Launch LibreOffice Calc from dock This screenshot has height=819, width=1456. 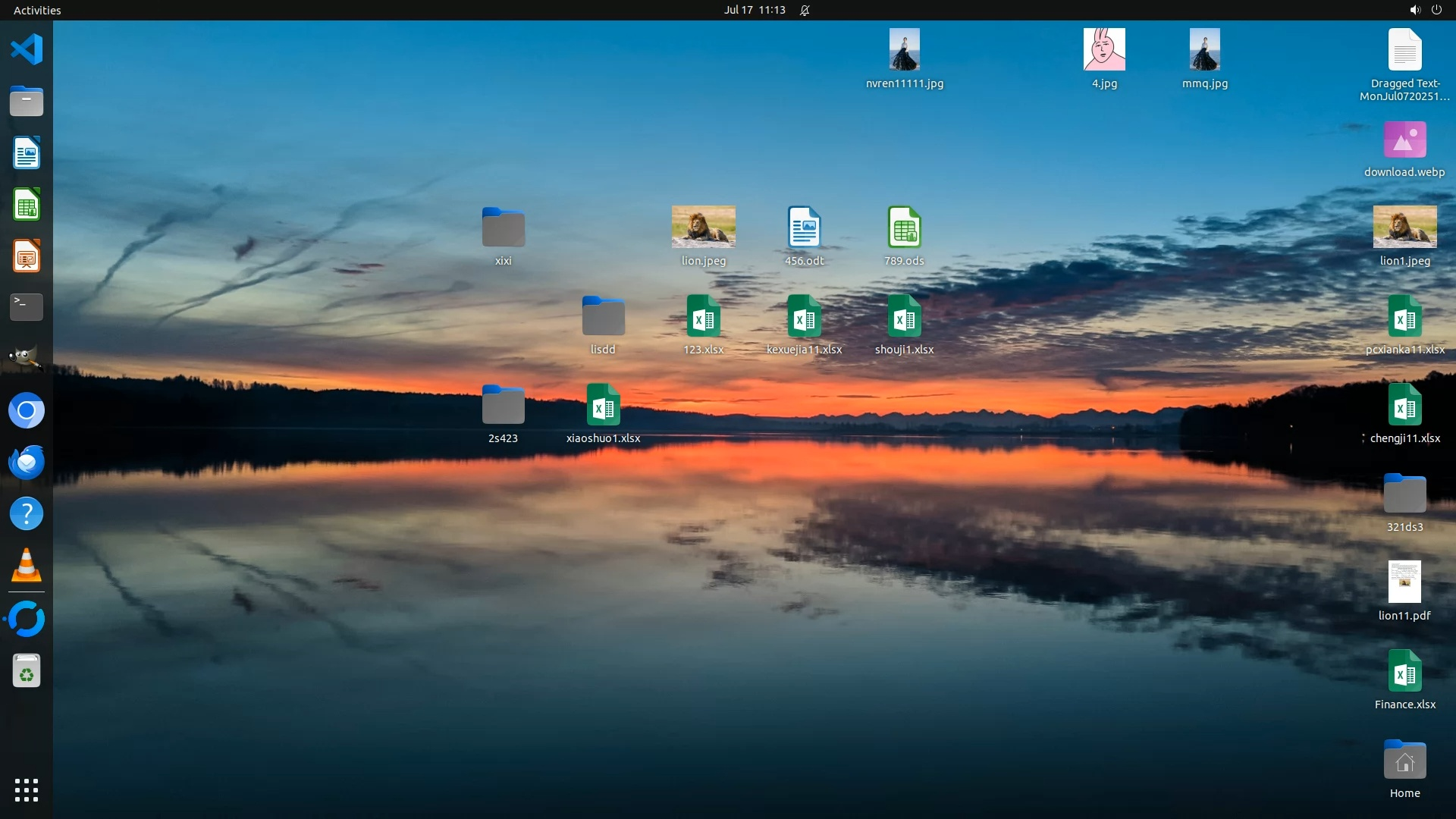pyautogui.click(x=27, y=205)
